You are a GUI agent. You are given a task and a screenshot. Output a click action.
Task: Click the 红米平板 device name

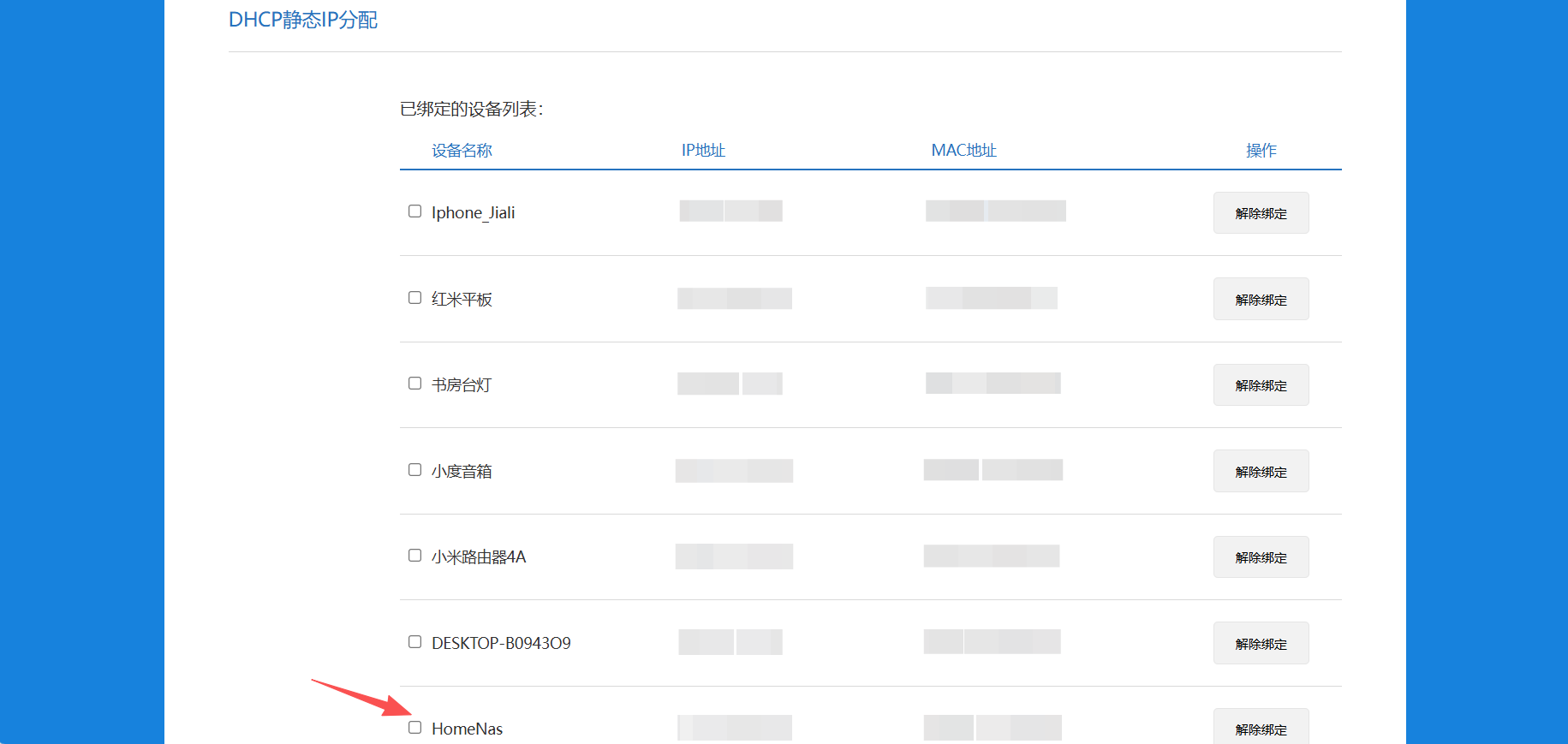tap(462, 299)
